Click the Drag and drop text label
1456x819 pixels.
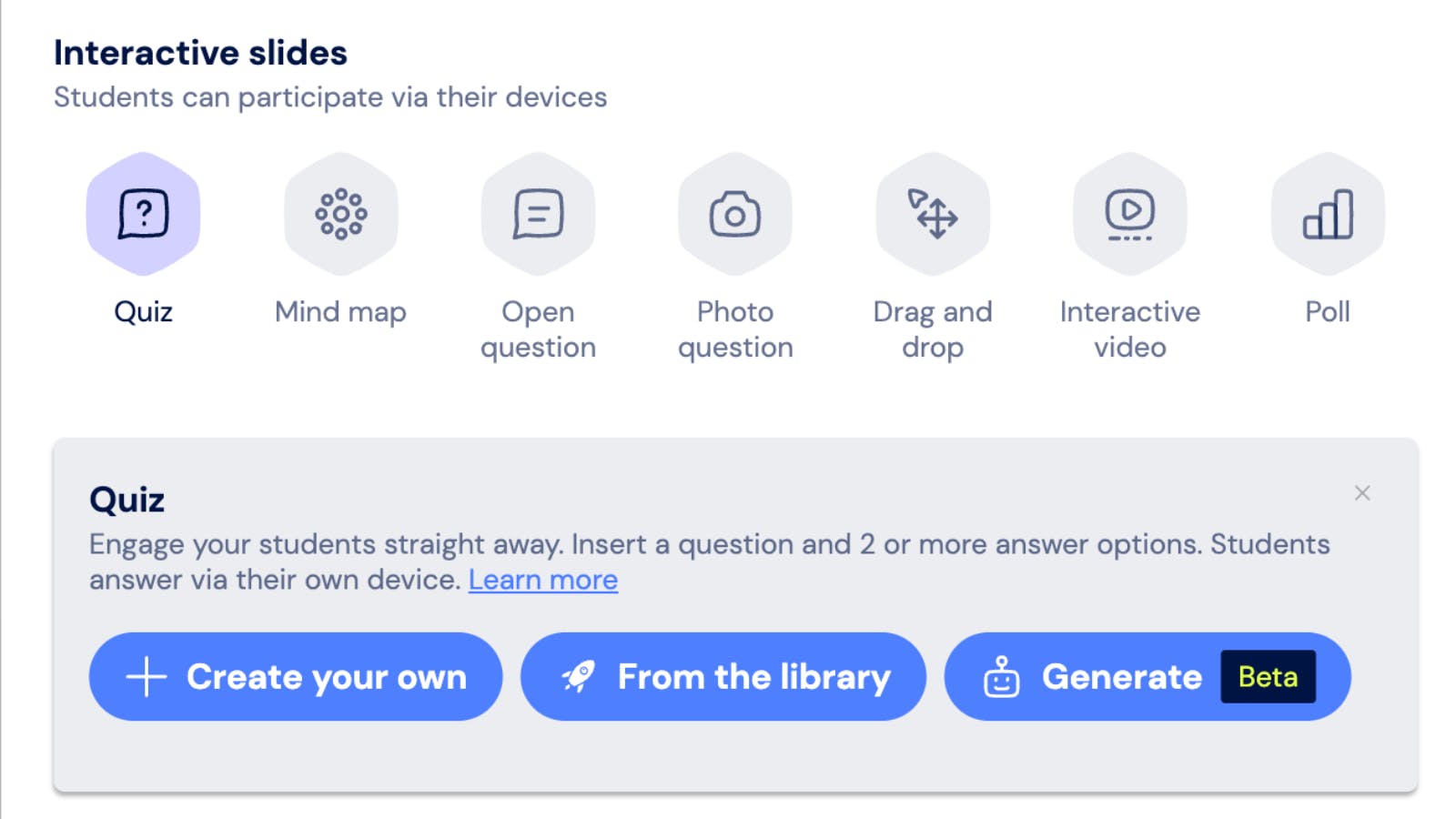click(933, 329)
